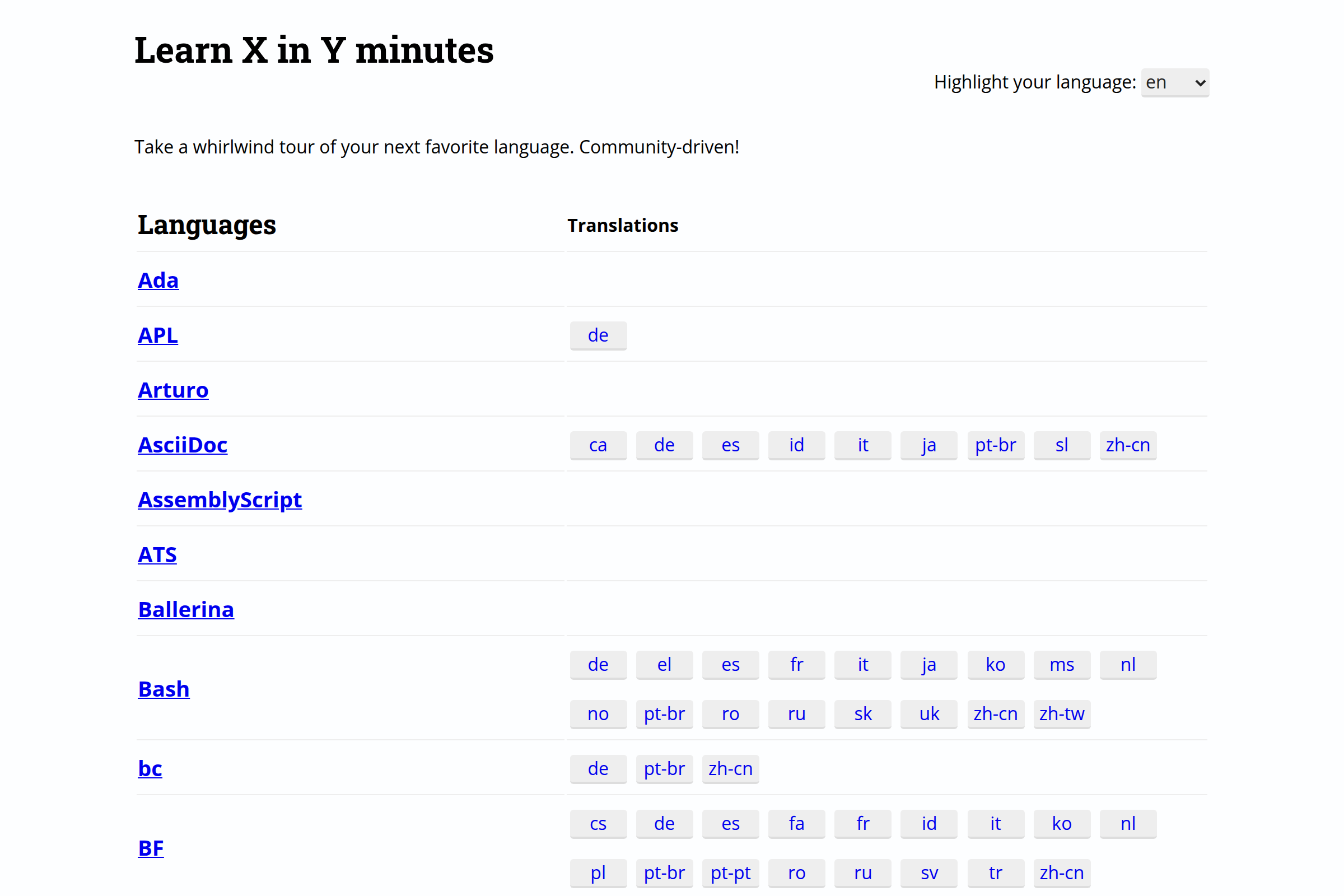The width and height of the screenshot is (1344, 896).
Task: Click the Learn X in Y minutes title
Action: point(314,50)
